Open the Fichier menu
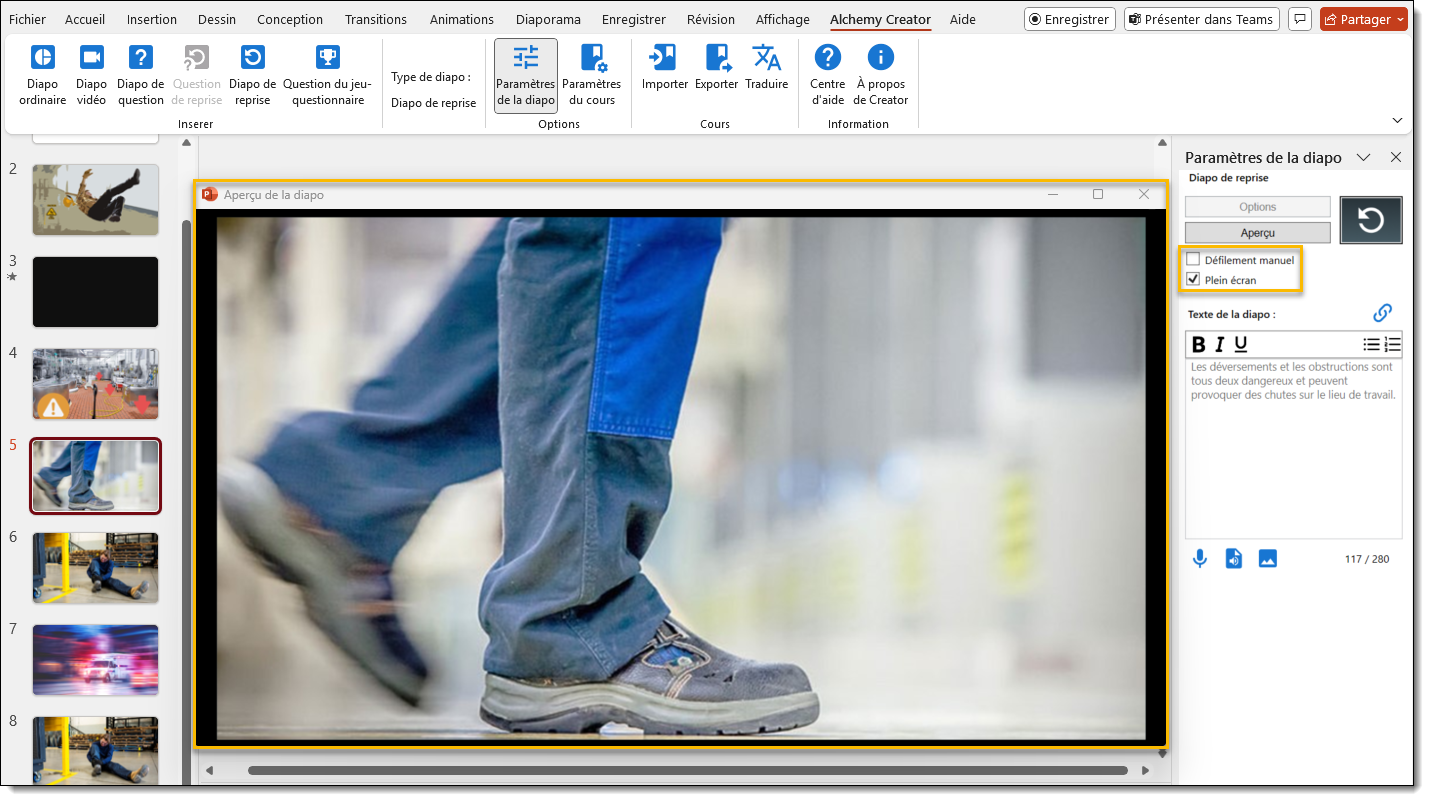This screenshot has height=801, width=1429. point(27,20)
